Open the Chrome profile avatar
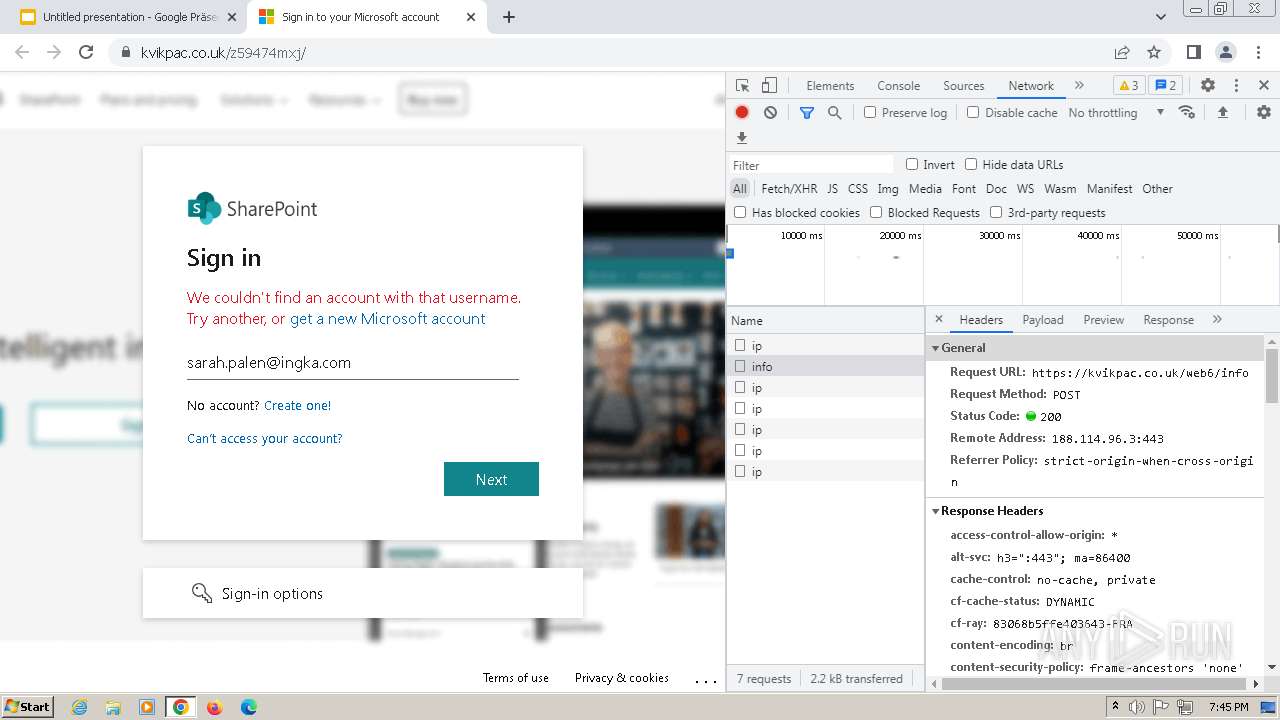The height and width of the screenshot is (720, 1280). [1226, 52]
